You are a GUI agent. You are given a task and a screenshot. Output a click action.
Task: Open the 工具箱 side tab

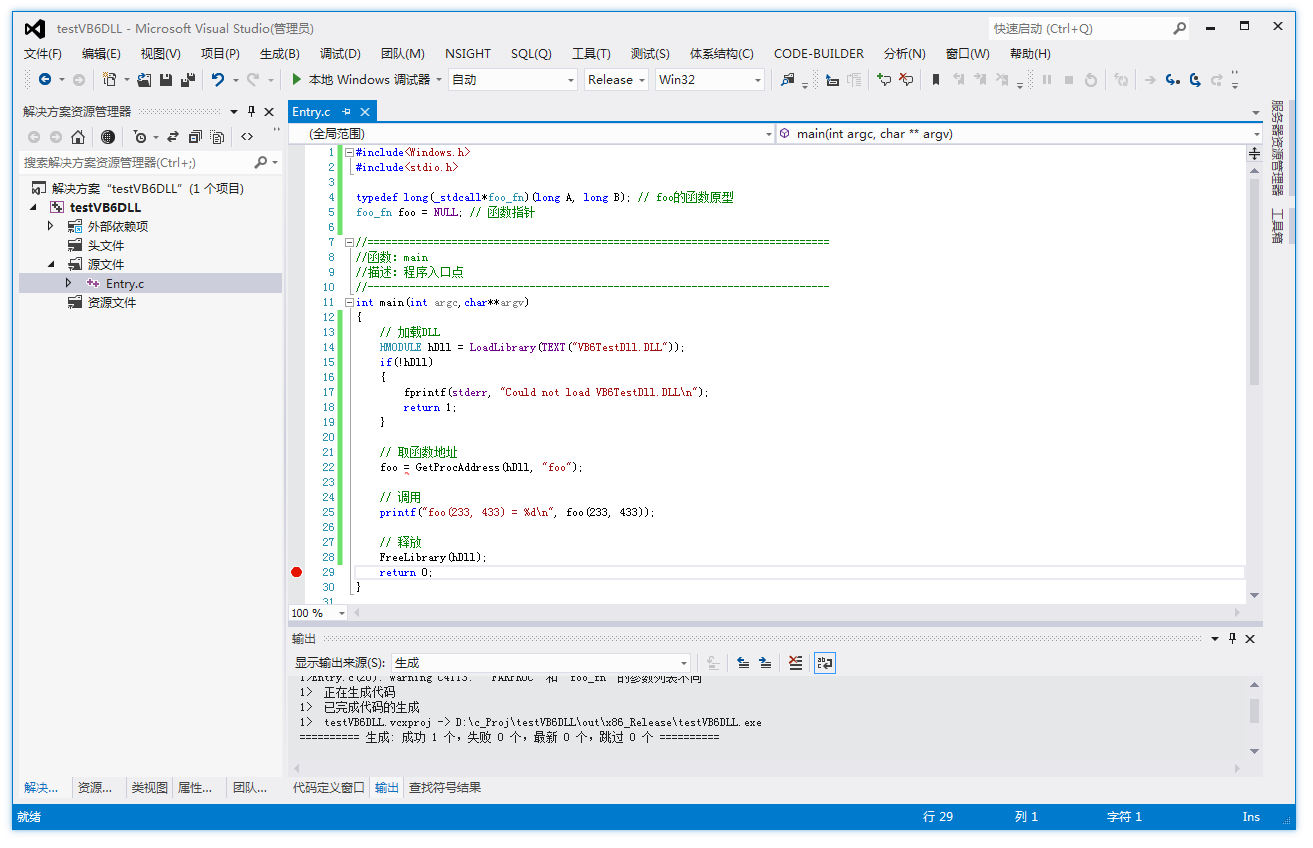[x=1276, y=226]
